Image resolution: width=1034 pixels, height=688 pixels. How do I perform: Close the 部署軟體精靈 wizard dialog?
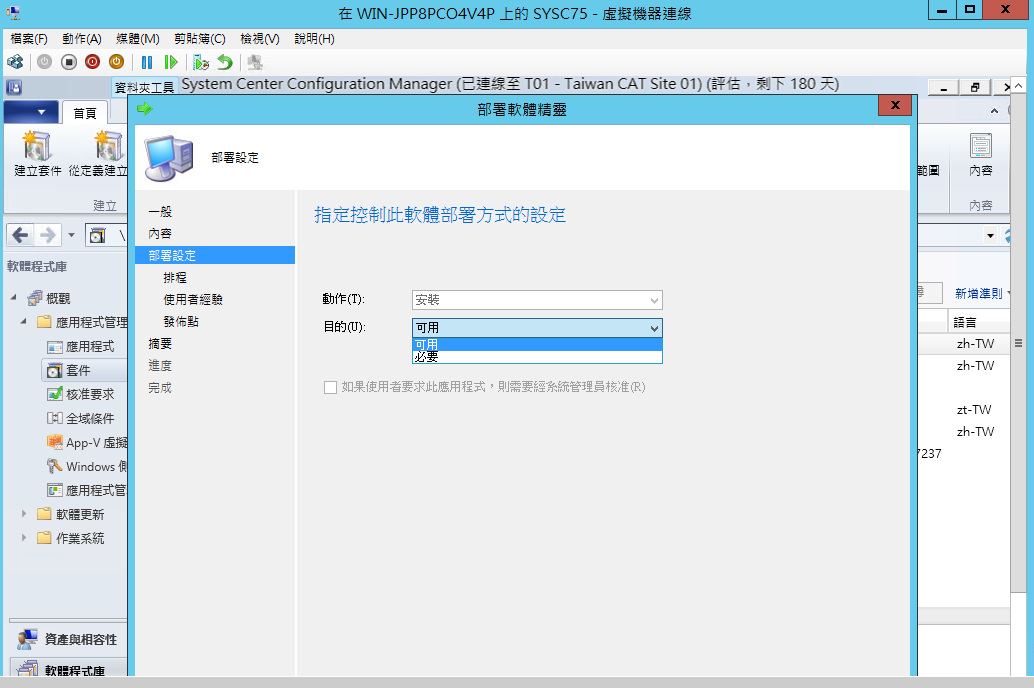click(x=895, y=105)
